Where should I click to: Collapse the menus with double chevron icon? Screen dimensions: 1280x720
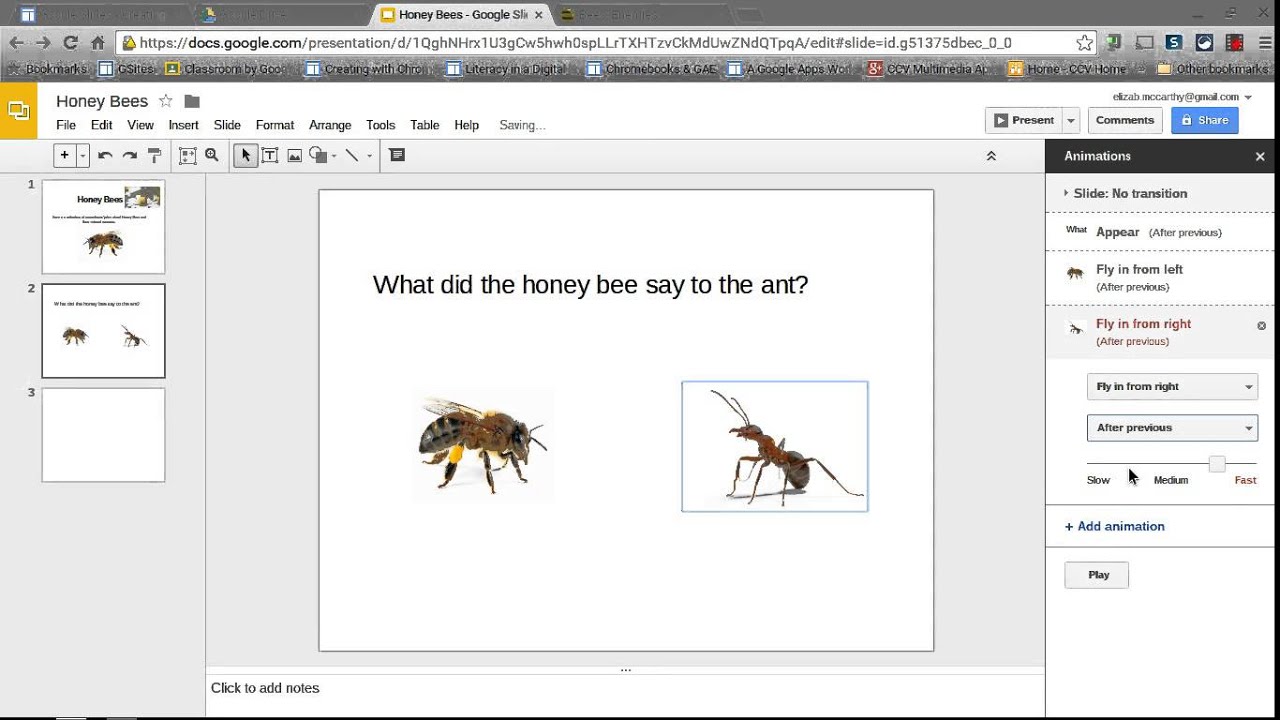click(x=991, y=156)
